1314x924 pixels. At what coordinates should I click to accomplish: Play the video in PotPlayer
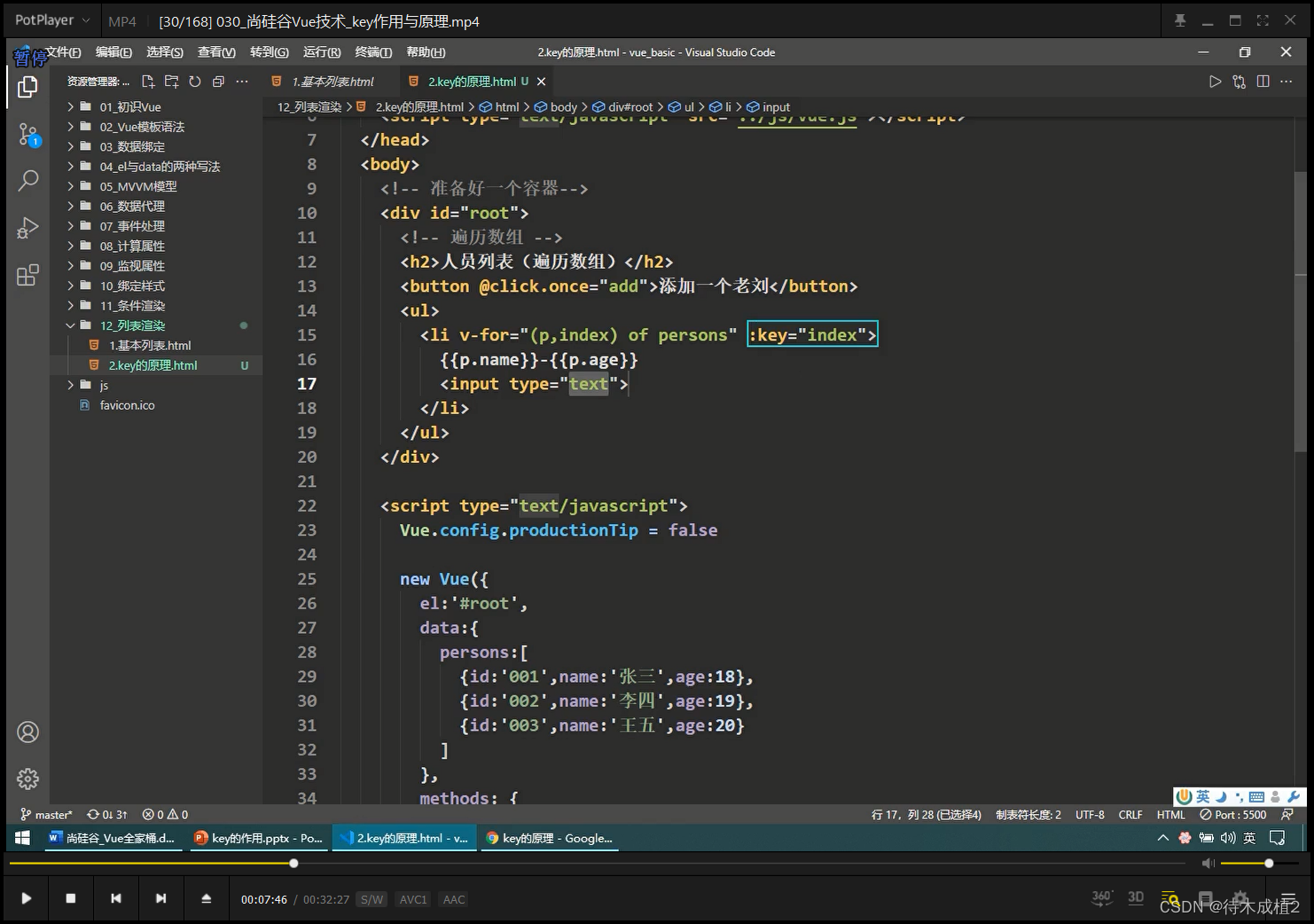(x=27, y=898)
